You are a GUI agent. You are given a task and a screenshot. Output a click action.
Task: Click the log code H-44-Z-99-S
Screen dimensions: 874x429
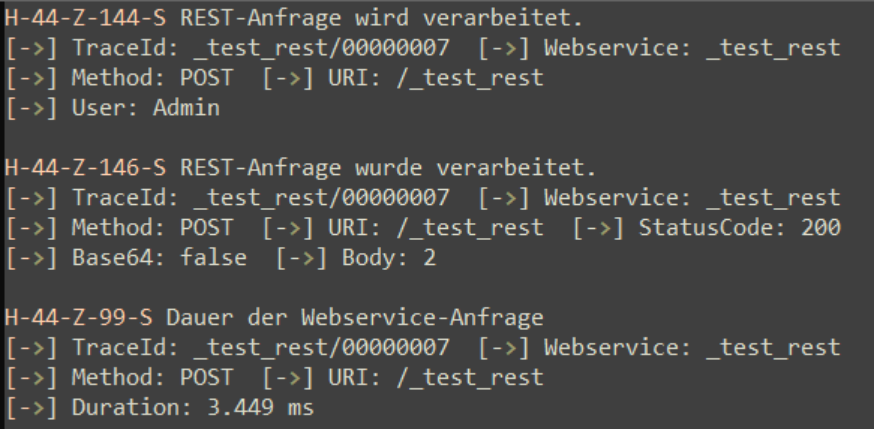(x=79, y=318)
